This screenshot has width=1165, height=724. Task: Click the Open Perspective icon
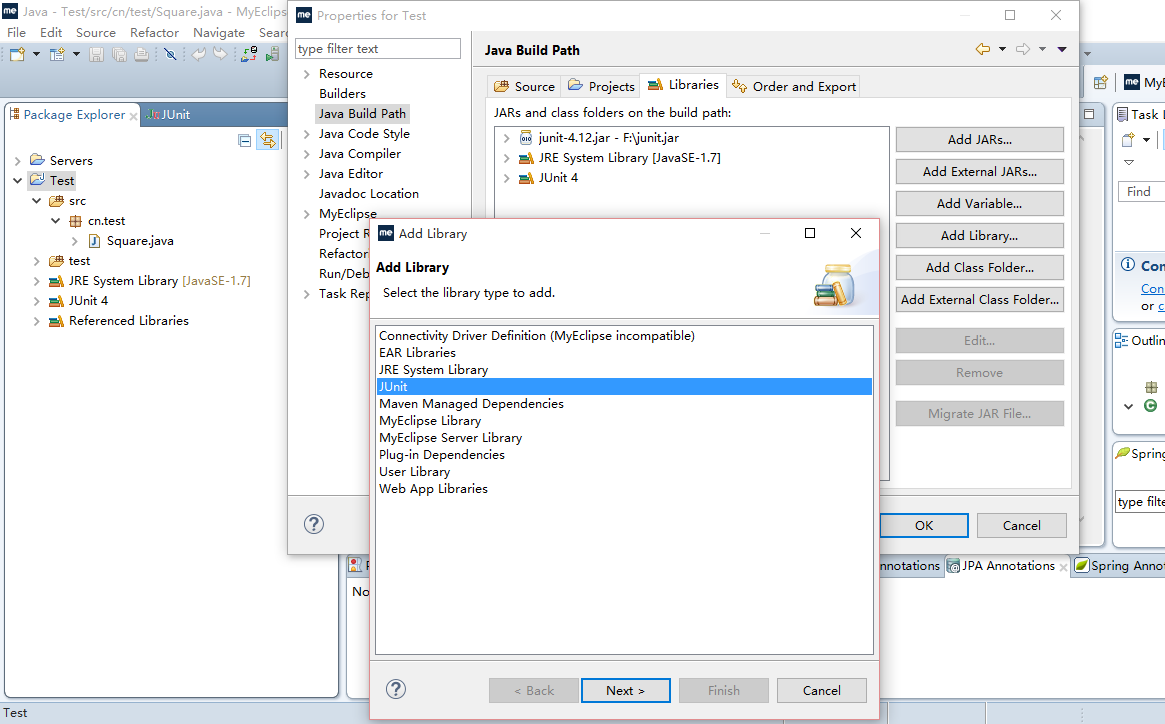tap(1100, 82)
